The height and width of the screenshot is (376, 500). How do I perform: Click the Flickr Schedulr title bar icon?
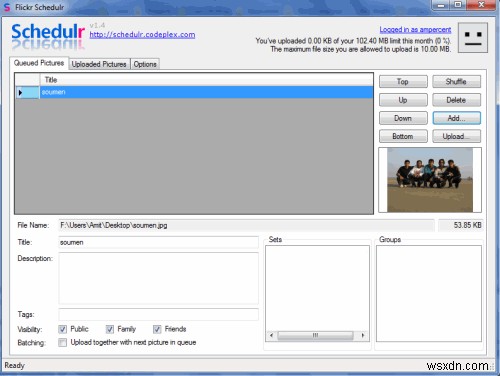coord(7,7)
